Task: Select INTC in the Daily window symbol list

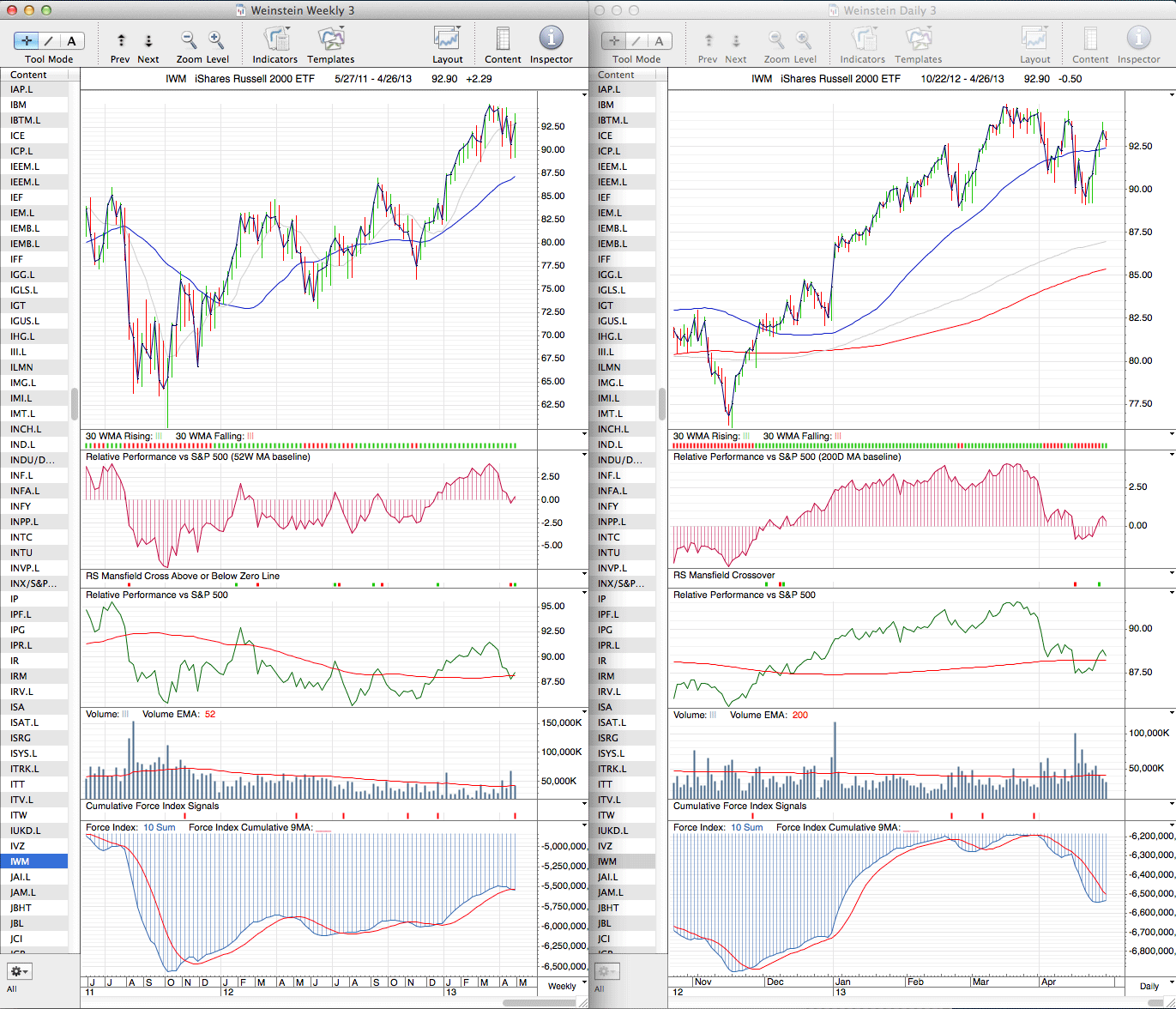Action: [609, 537]
